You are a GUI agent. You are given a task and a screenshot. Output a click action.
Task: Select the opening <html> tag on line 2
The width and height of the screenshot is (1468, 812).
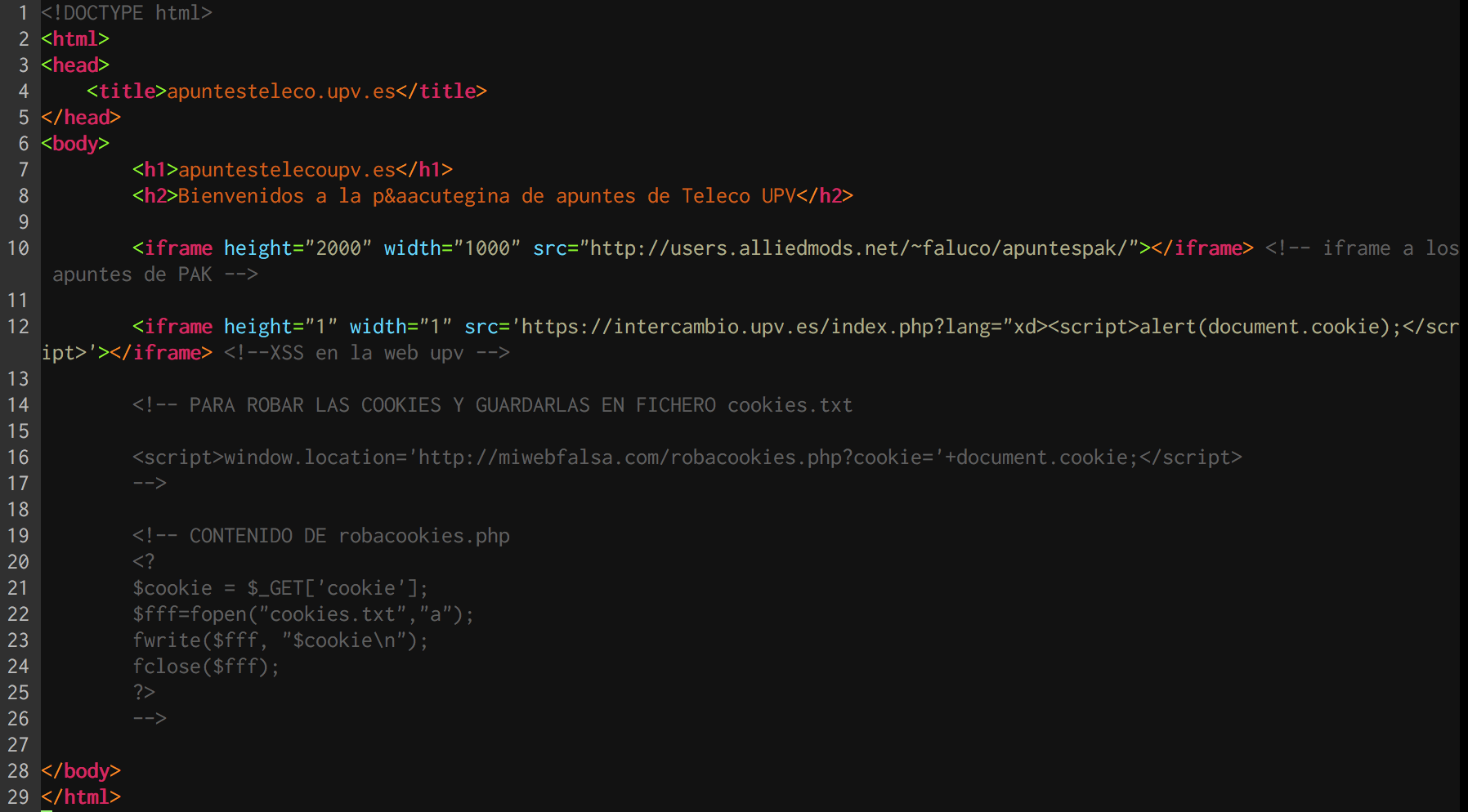[75, 39]
